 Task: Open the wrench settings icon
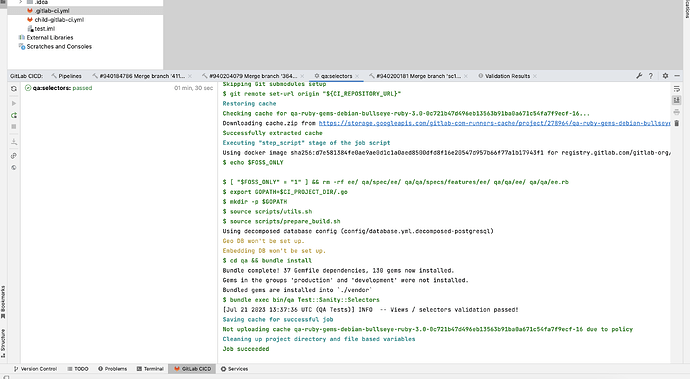[639, 76]
